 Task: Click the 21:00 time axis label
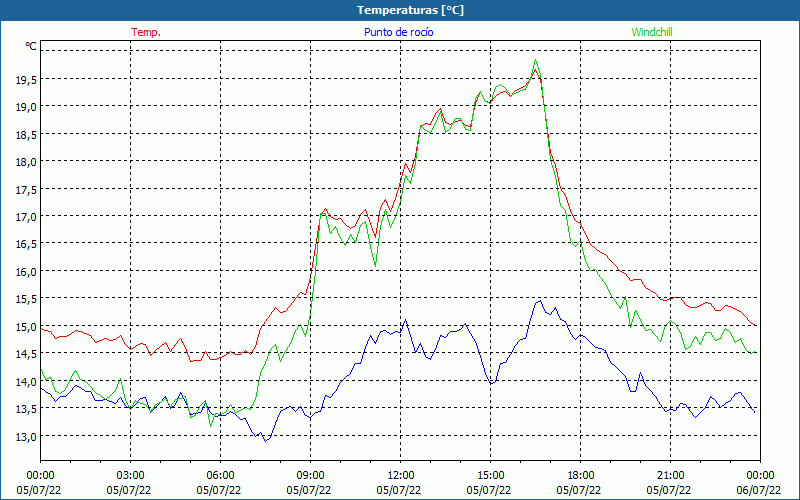pyautogui.click(x=670, y=476)
